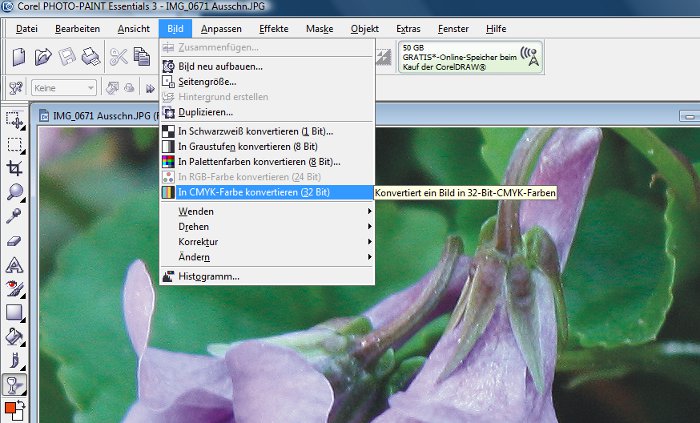Viewport: 700px width, 423px height.
Task: Click the Print icon
Action: (x=91, y=57)
